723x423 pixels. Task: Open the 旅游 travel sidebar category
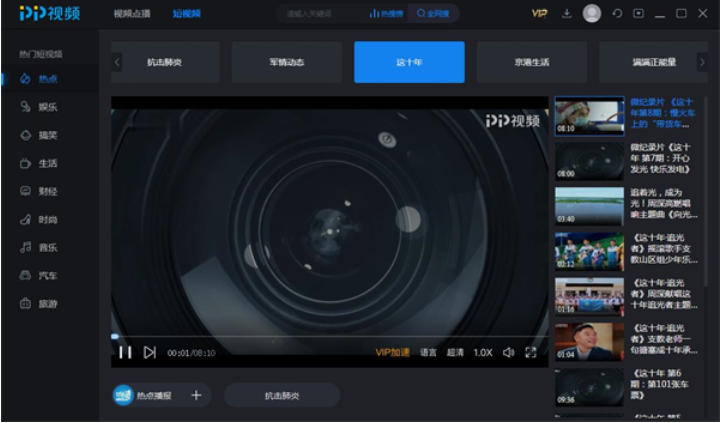39,304
